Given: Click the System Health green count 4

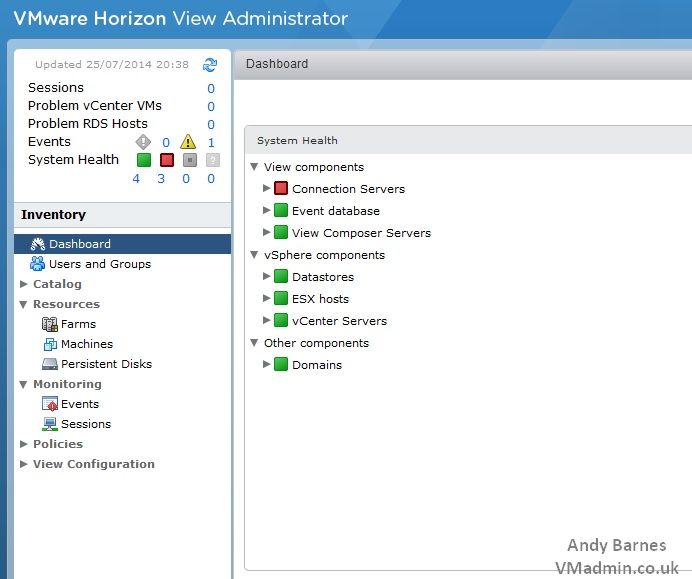Looking at the screenshot, I should coord(136,179).
